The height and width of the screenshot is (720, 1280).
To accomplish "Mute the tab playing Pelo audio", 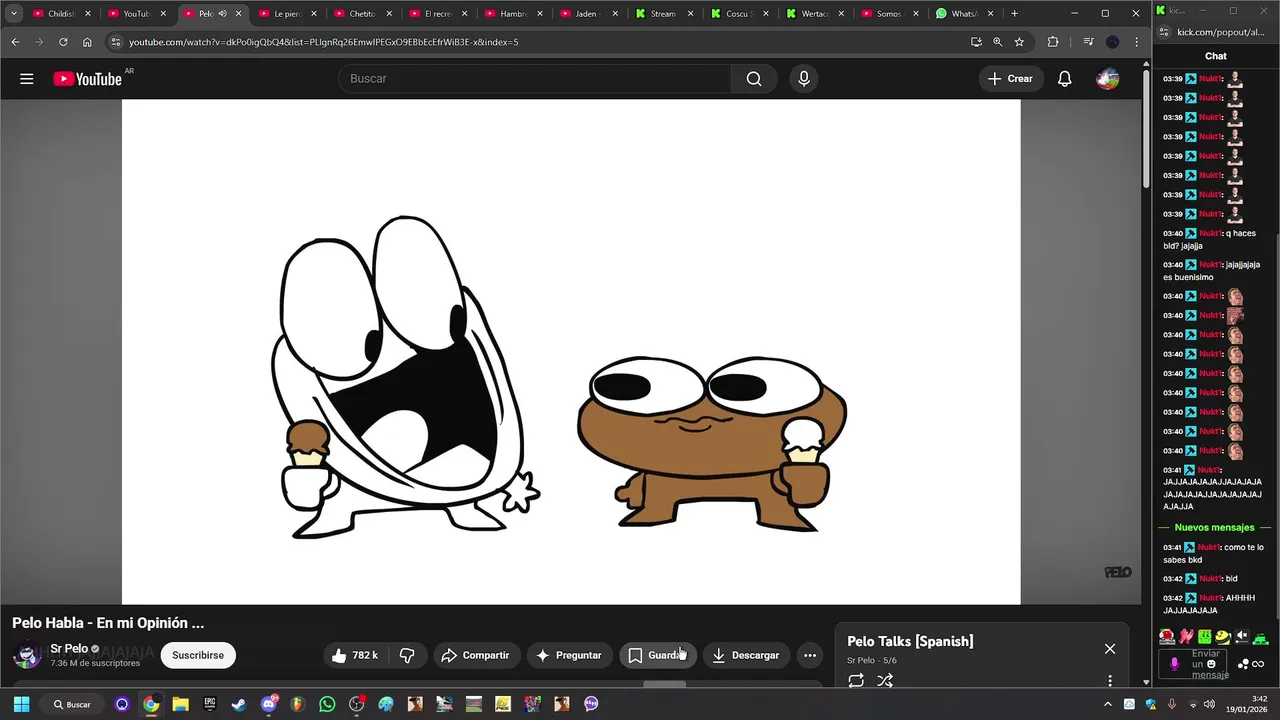I will (x=222, y=14).
